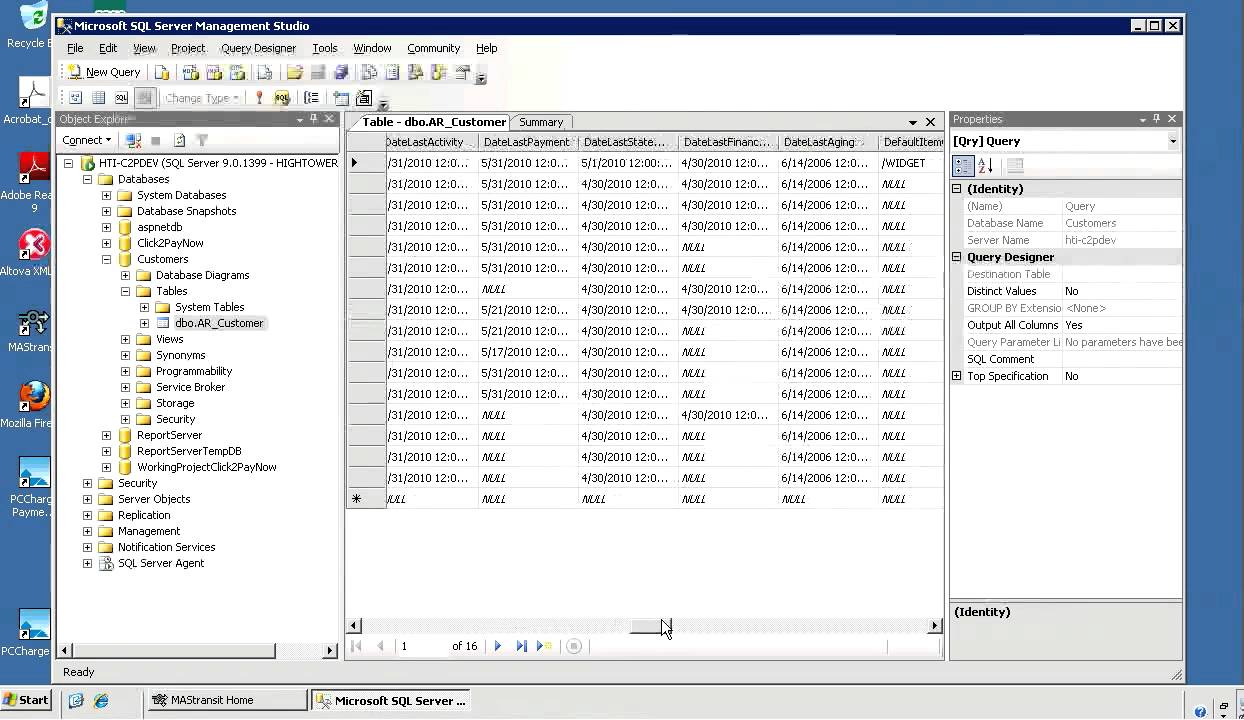Click the grid scroll right arrow

coord(935,626)
